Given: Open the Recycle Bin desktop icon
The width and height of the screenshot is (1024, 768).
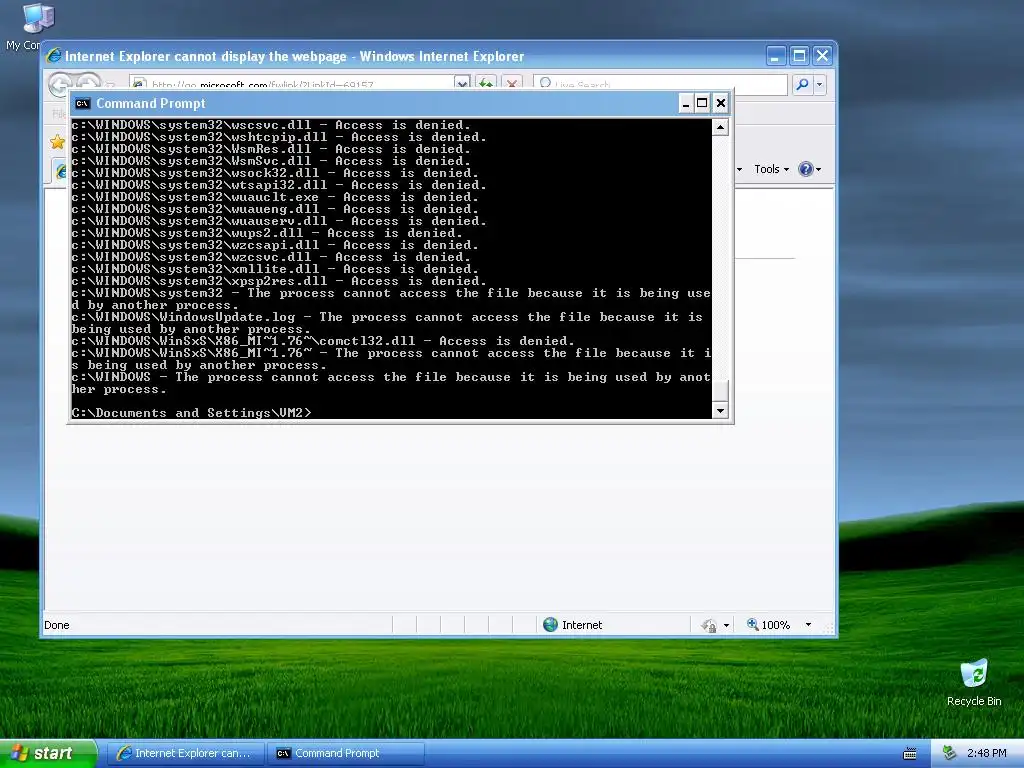Looking at the screenshot, I should [x=974, y=674].
